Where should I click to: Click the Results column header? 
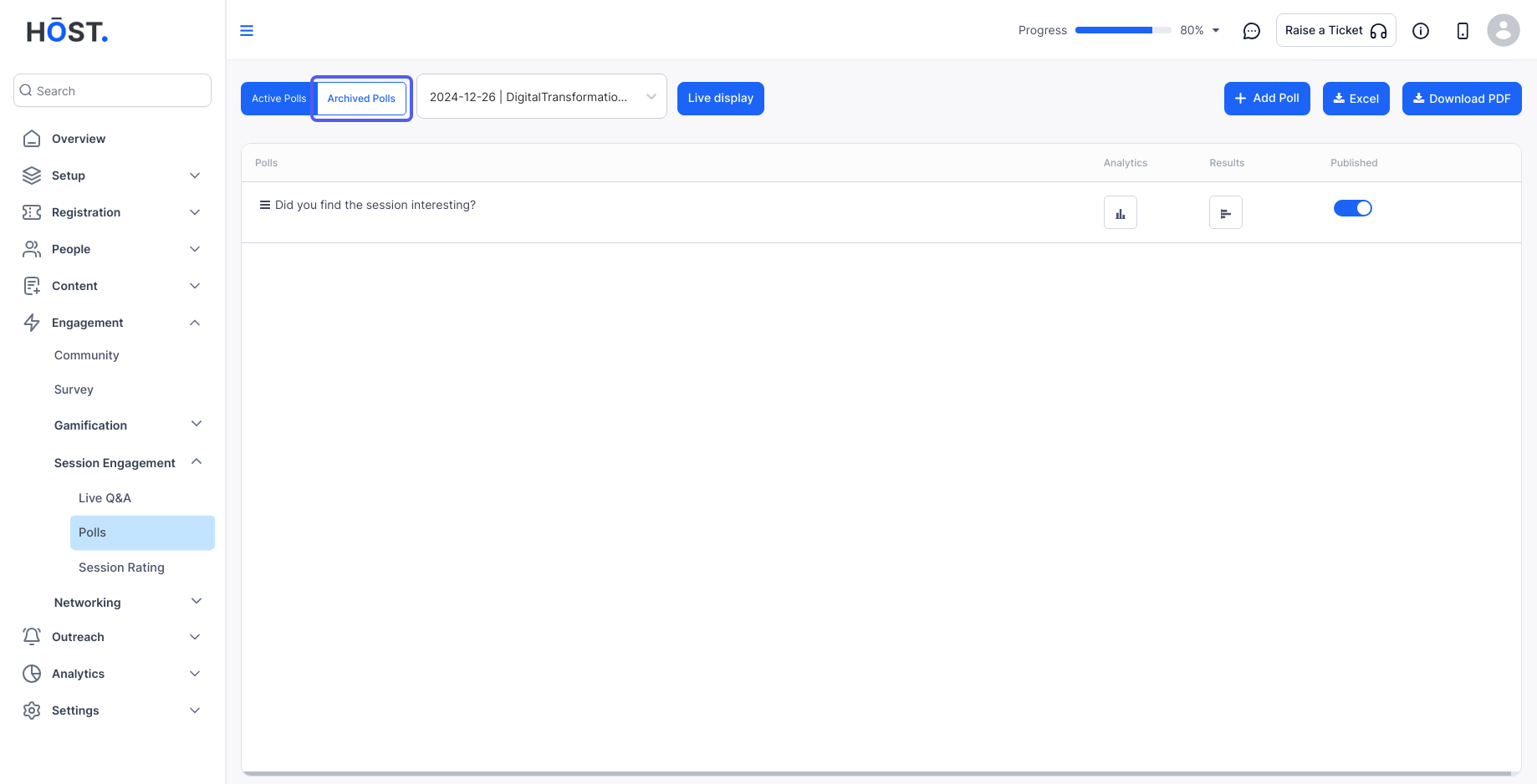coord(1227,163)
